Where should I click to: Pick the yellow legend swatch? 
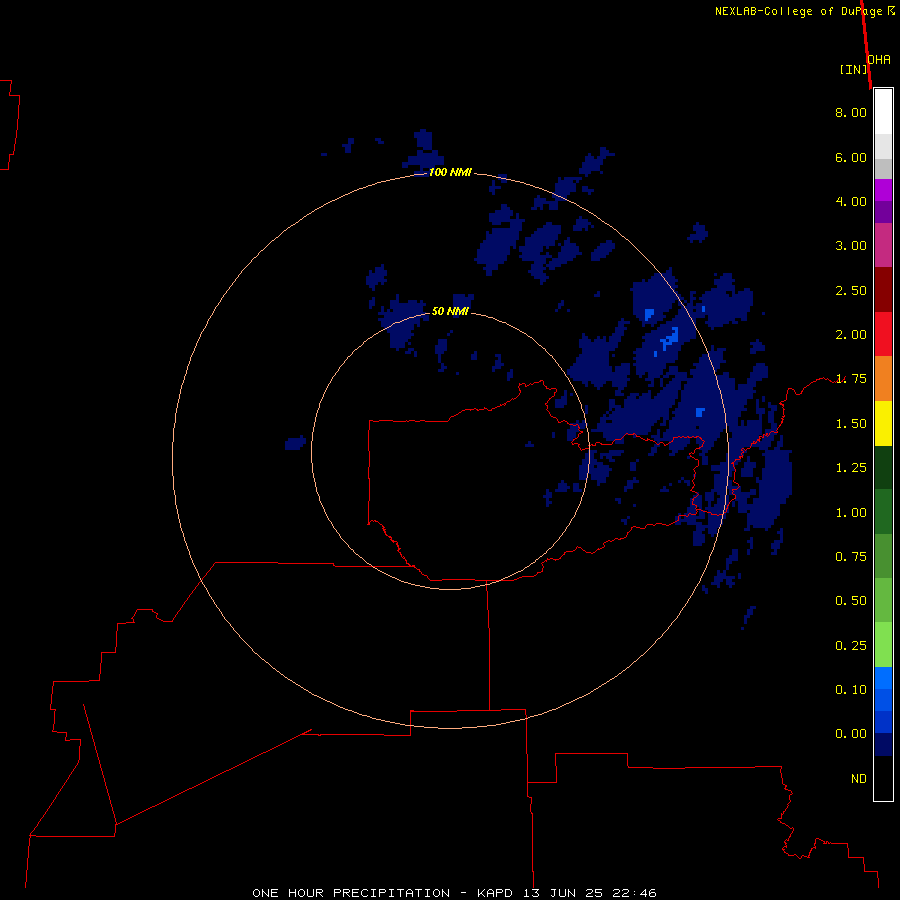coord(883,424)
